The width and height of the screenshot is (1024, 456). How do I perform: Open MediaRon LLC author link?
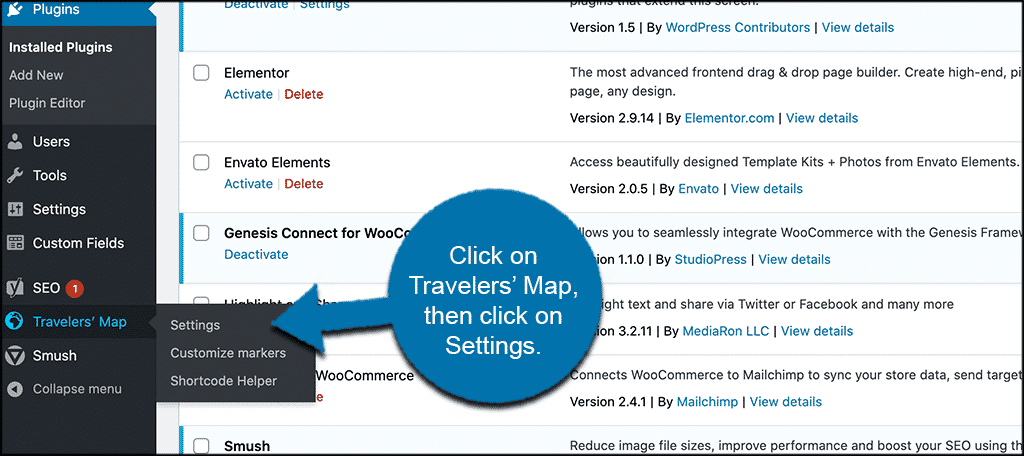[726, 331]
